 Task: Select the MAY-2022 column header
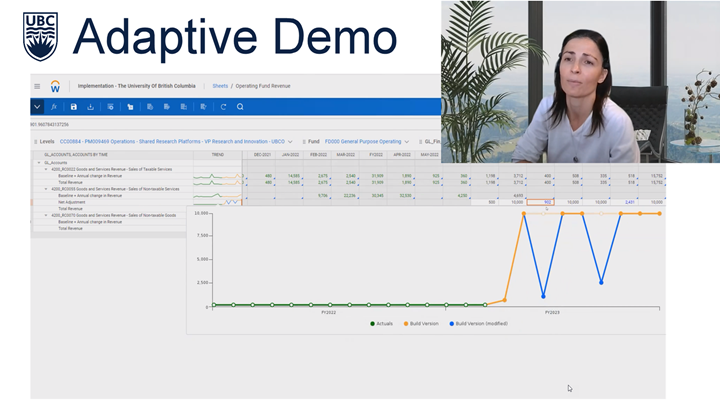[429, 155]
